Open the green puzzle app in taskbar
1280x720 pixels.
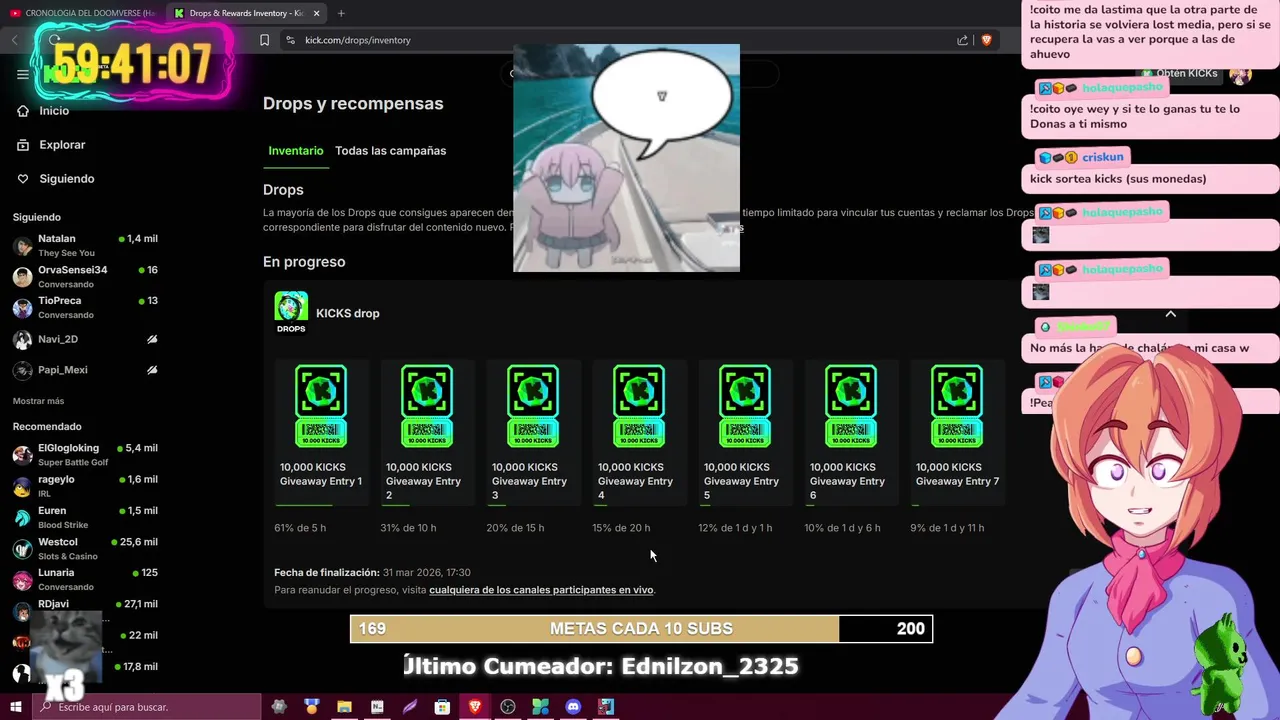[x=540, y=707]
